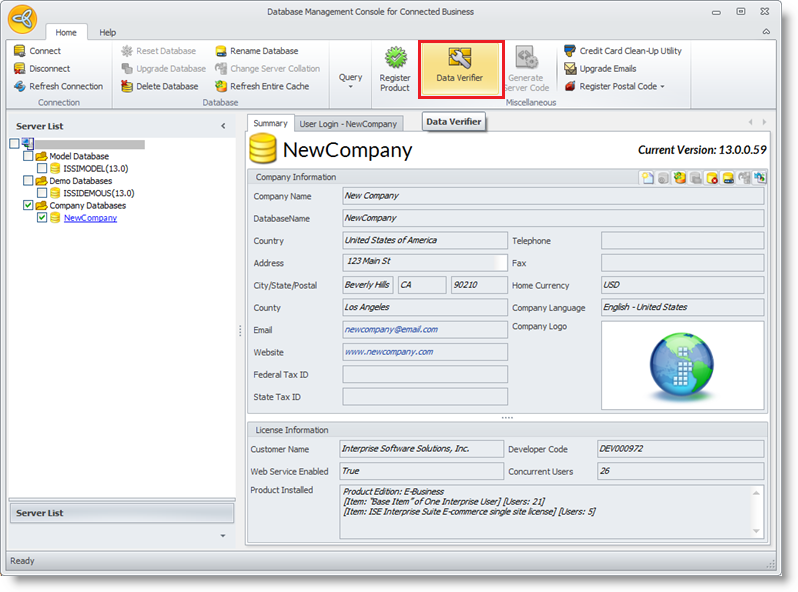This screenshot has height=592, width=798.
Task: Select the NewCompany database link
Action: click(x=90, y=218)
